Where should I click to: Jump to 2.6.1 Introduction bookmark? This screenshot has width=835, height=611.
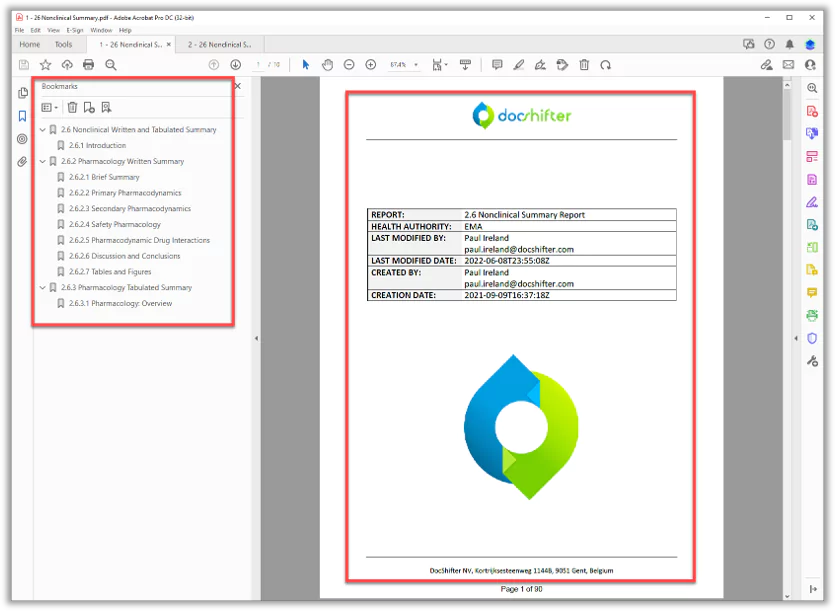tap(97, 145)
